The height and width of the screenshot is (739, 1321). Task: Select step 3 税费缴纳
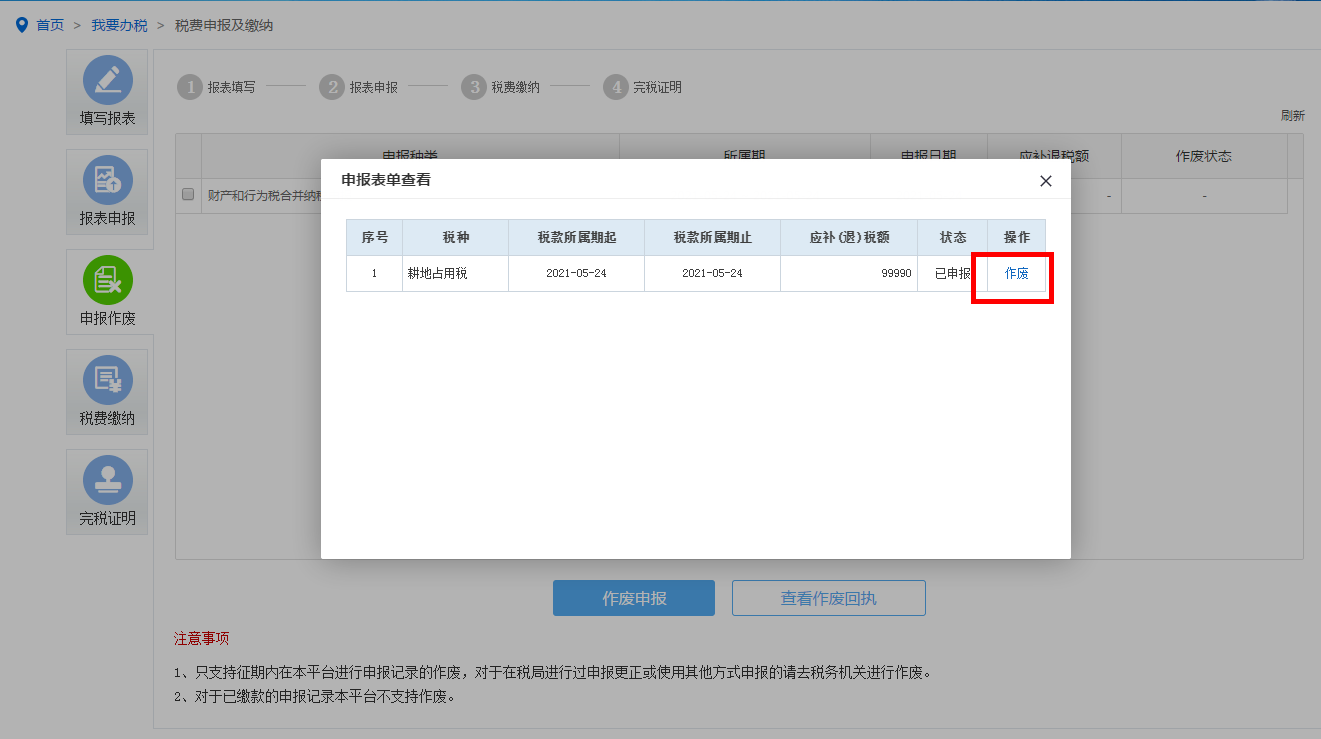click(501, 87)
